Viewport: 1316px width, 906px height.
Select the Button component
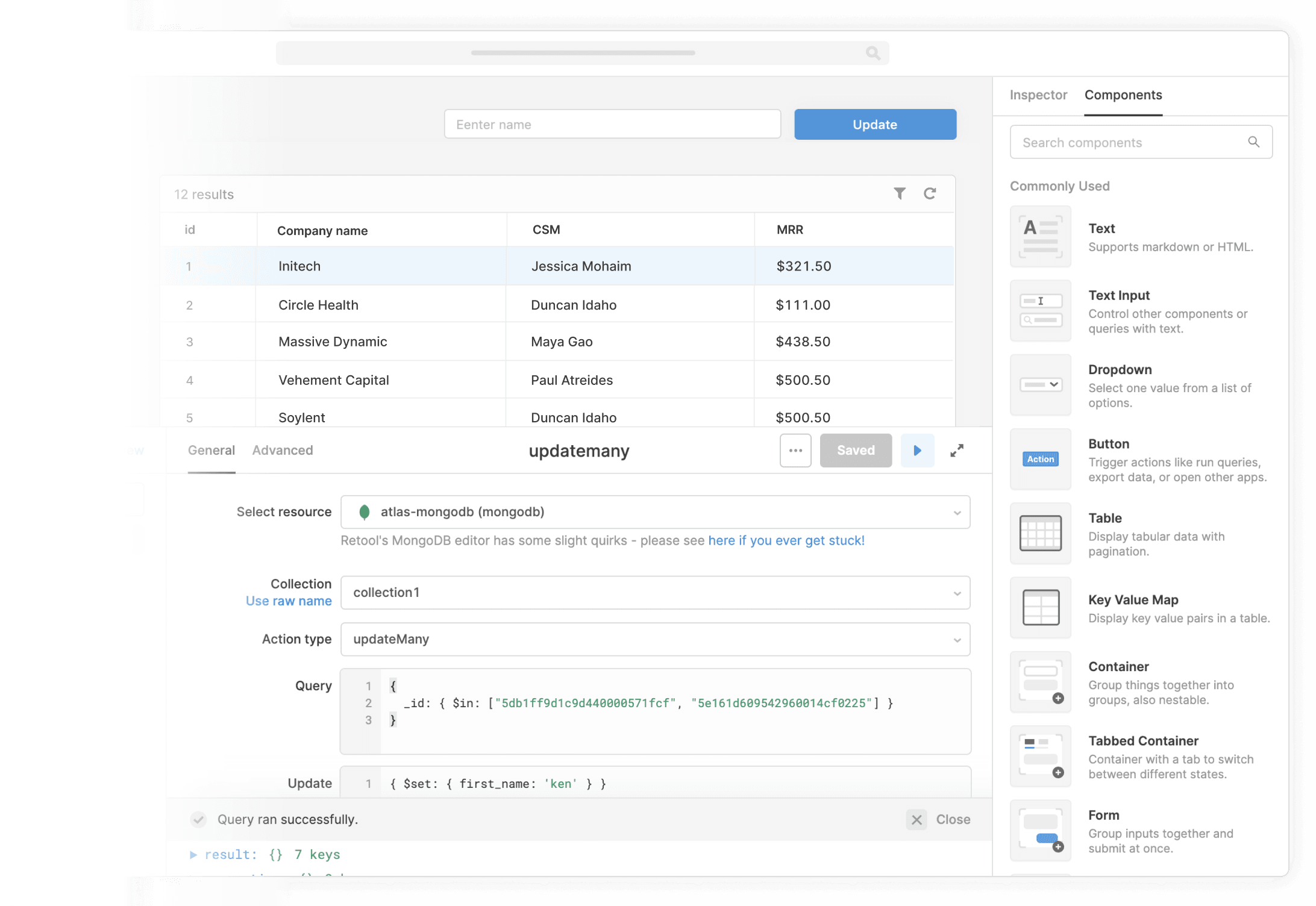[1041, 459]
